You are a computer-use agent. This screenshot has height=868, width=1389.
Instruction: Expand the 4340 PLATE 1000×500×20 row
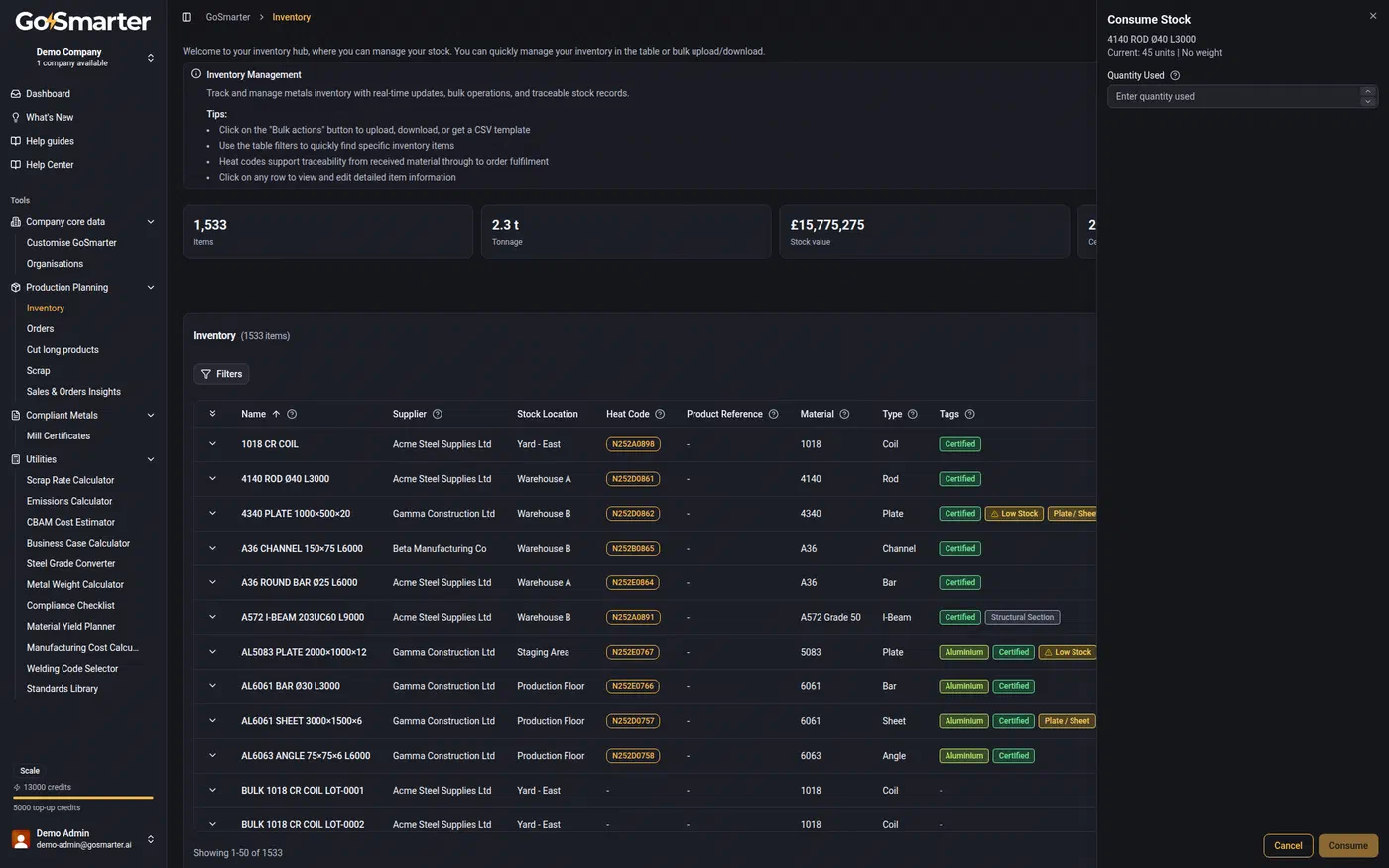tap(212, 514)
